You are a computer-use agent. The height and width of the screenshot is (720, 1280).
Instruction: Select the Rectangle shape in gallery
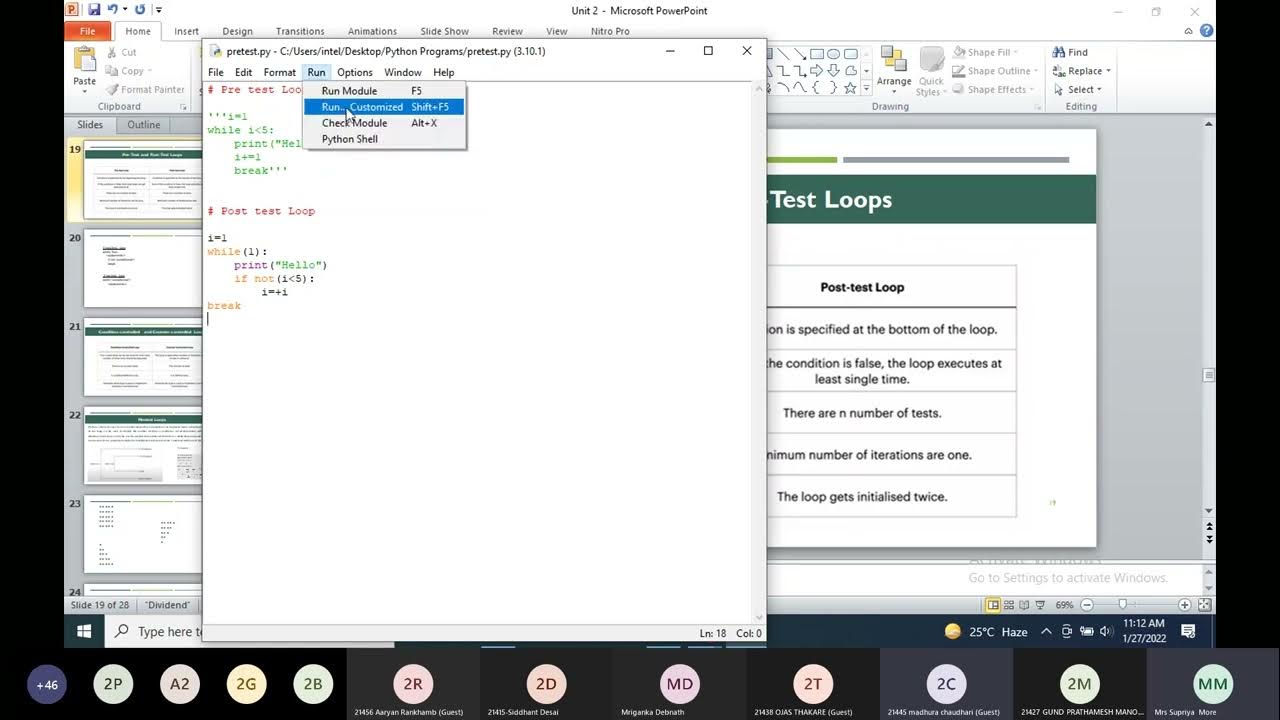pyautogui.click(x=817, y=54)
